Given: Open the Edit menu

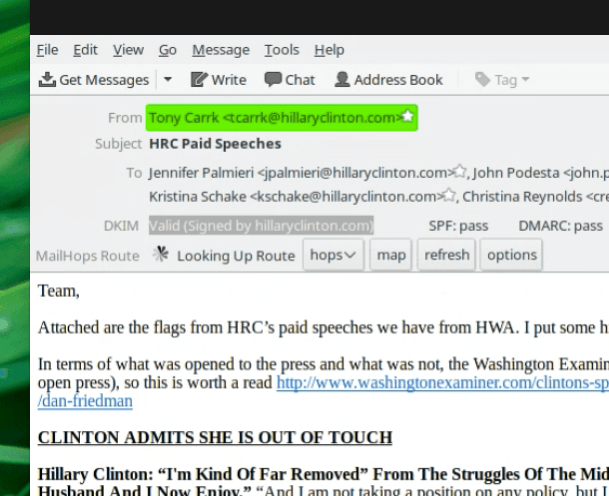Looking at the screenshot, I should pyautogui.click(x=85, y=50).
